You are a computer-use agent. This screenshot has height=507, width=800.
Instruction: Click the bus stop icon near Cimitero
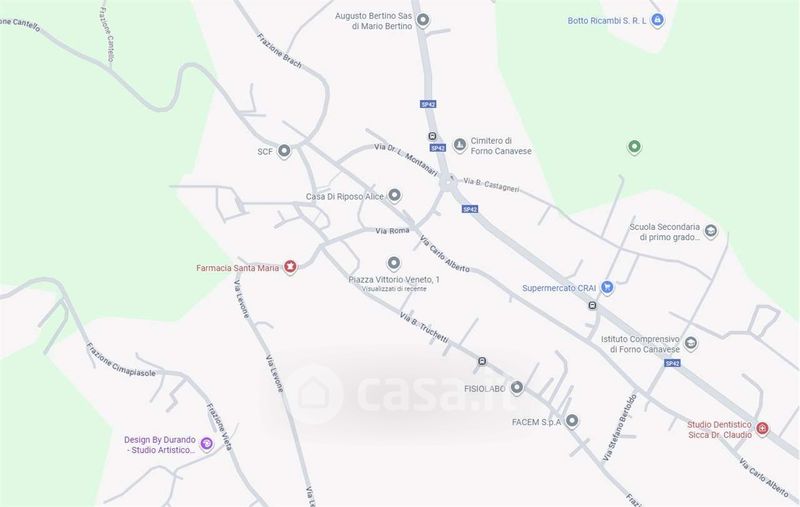tap(432, 136)
